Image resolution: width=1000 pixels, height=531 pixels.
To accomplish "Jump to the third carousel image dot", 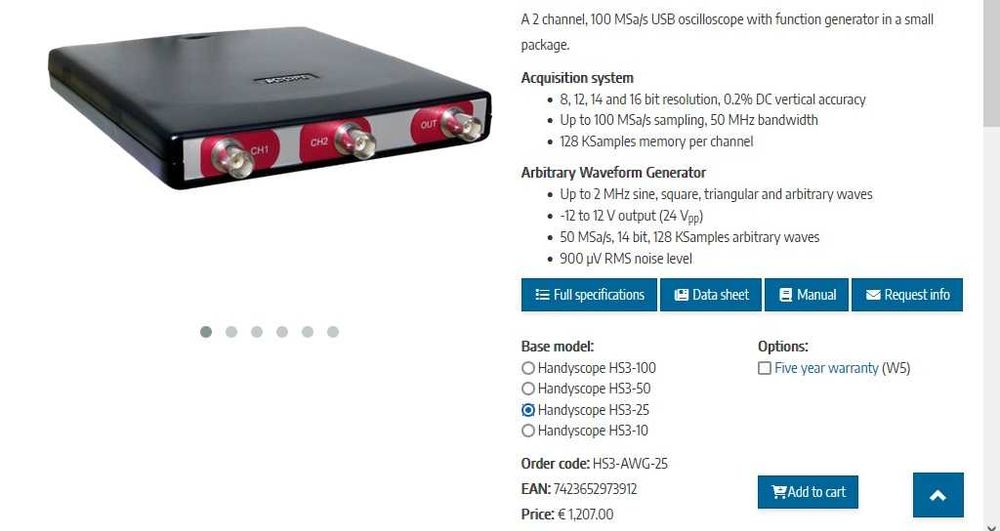I will point(256,331).
